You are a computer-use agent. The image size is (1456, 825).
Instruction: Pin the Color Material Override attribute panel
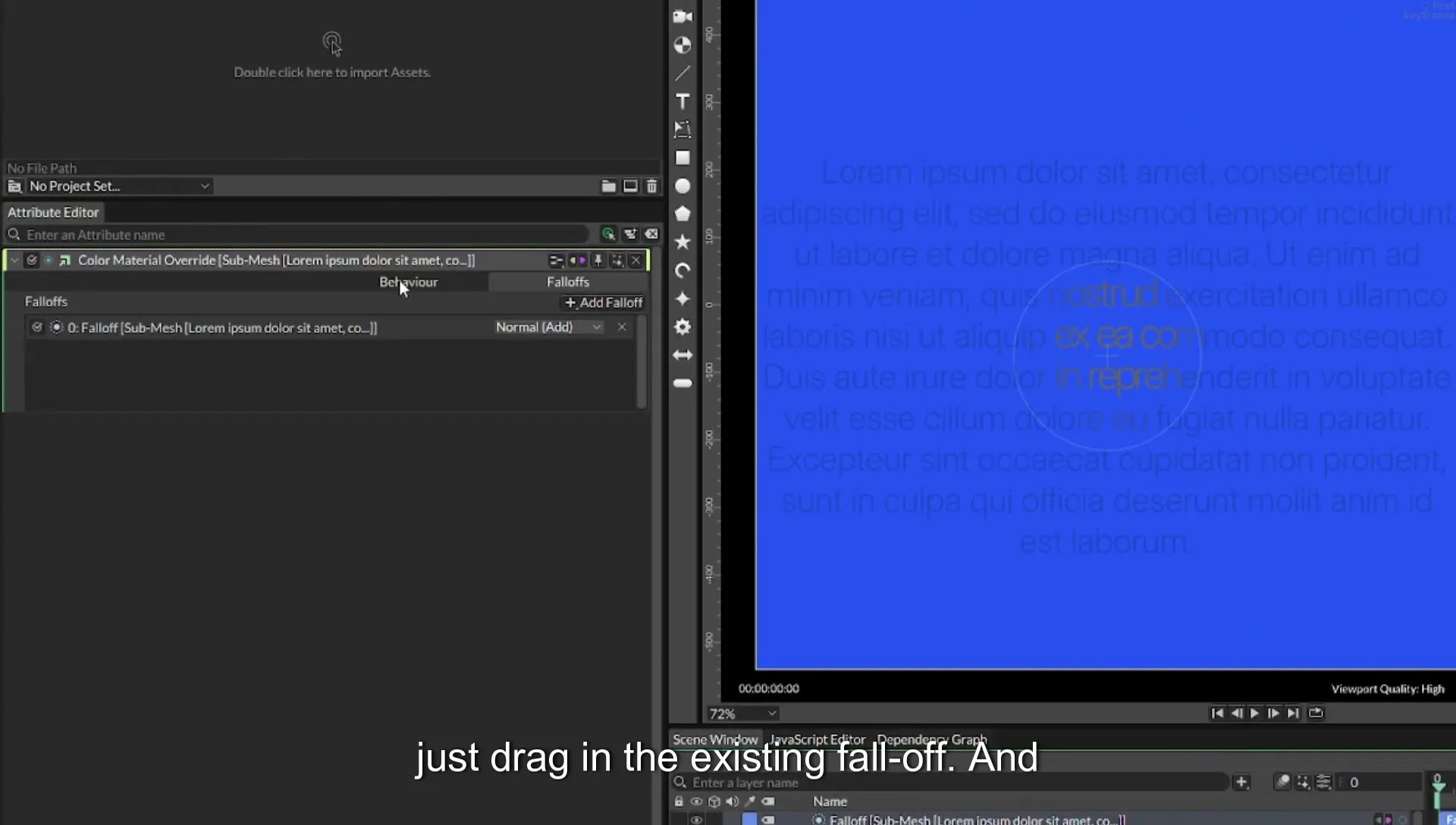tap(598, 261)
